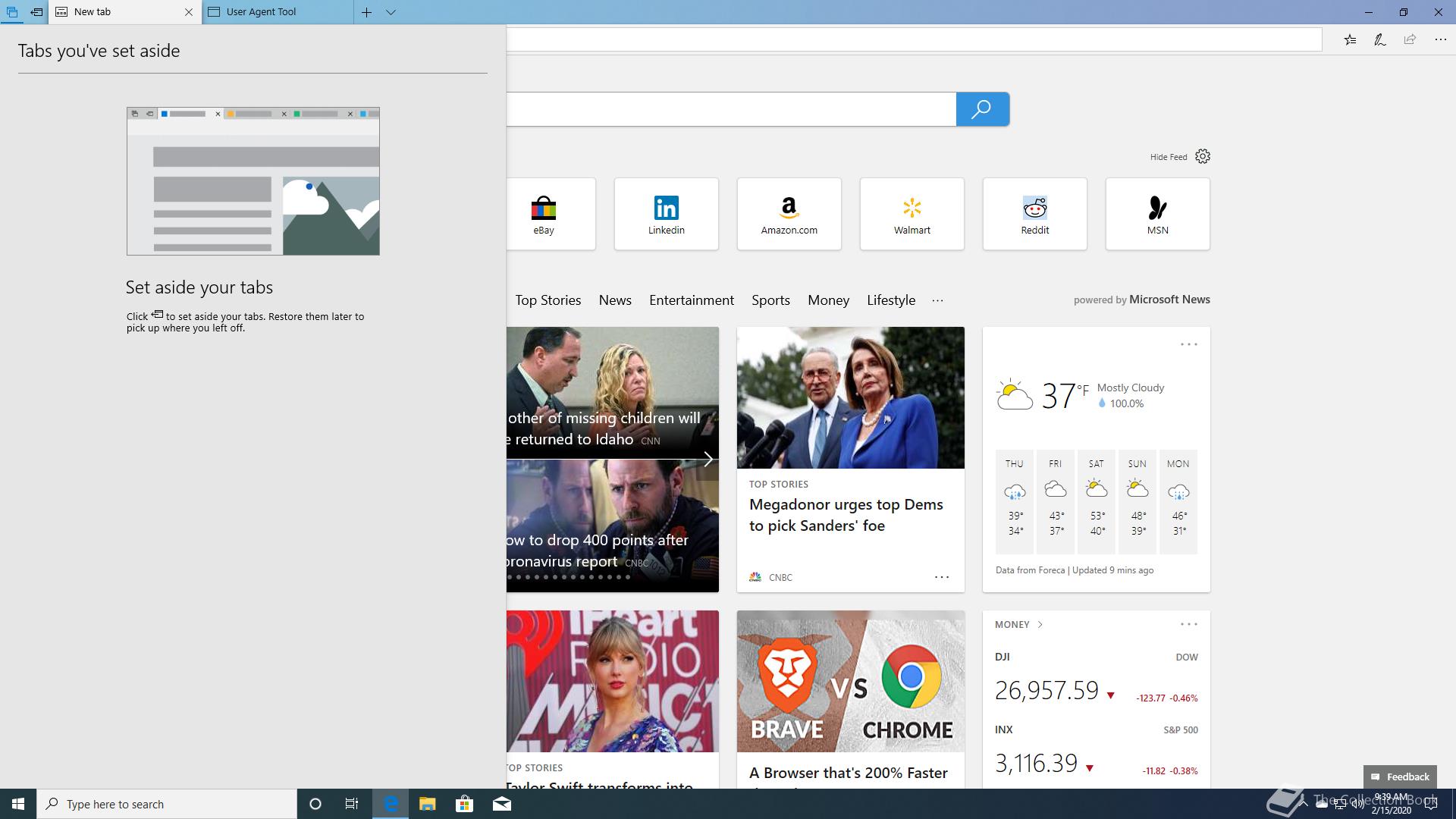1456x819 pixels.
Task: Click the Feedback button
Action: [1400, 777]
